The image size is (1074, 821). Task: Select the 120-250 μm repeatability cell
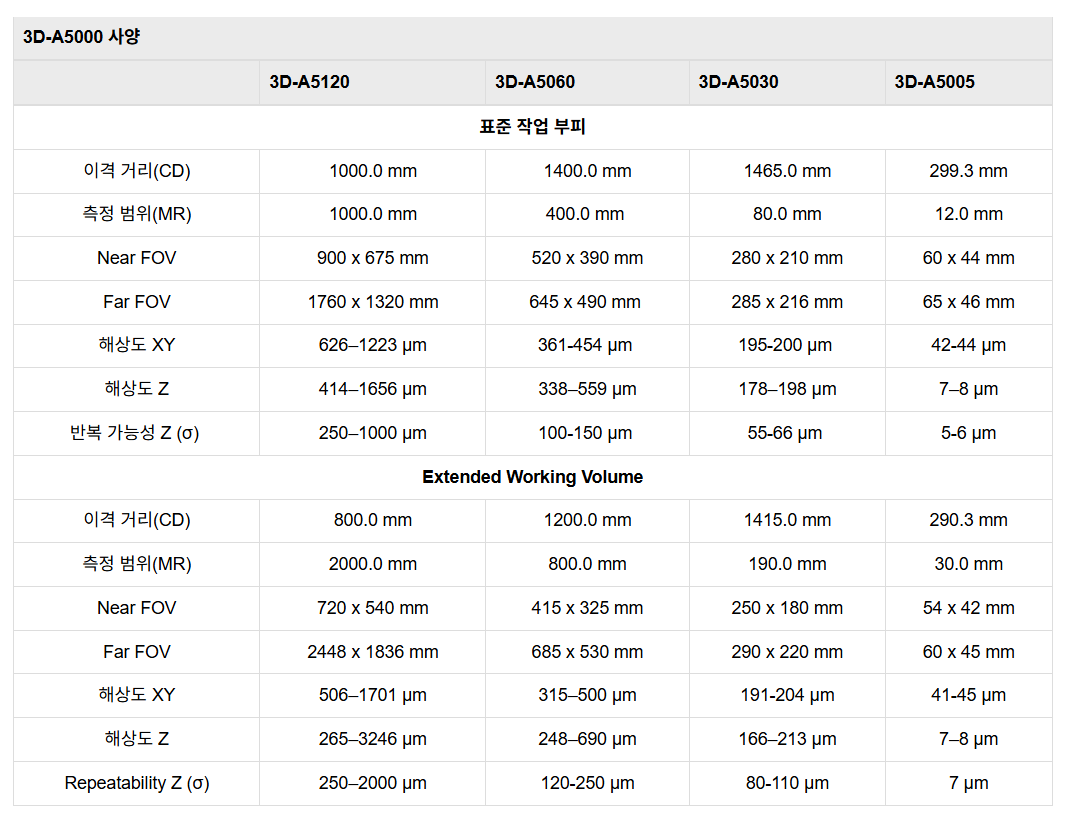point(587,783)
